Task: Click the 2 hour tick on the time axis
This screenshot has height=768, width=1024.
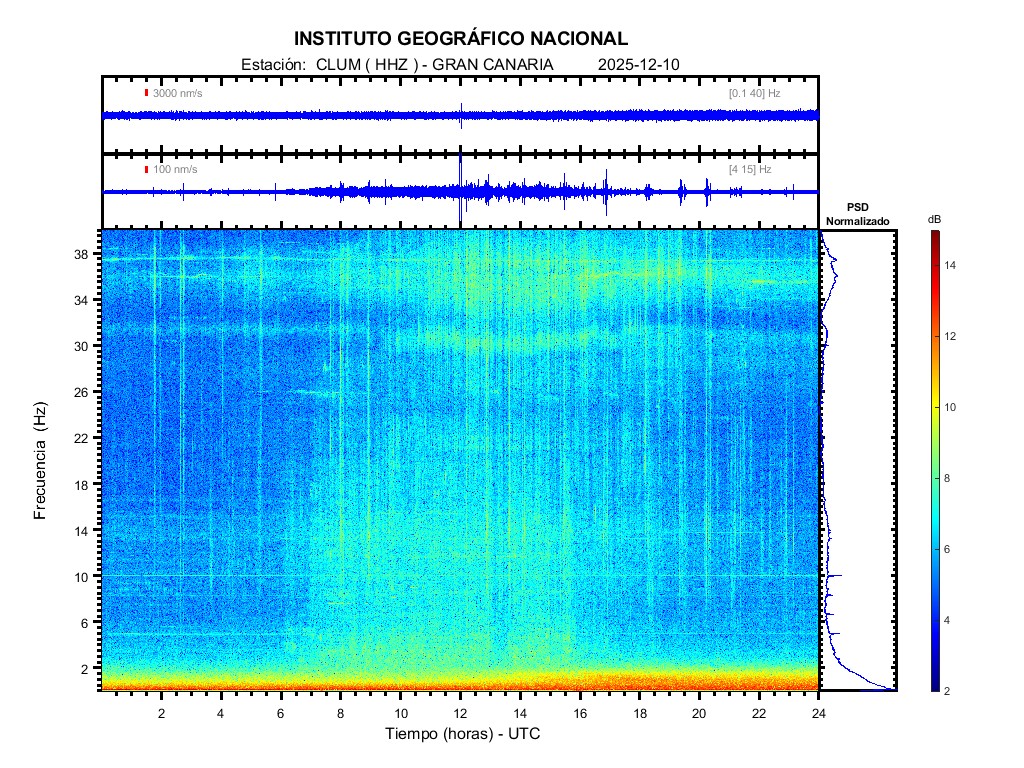Action: click(x=161, y=713)
